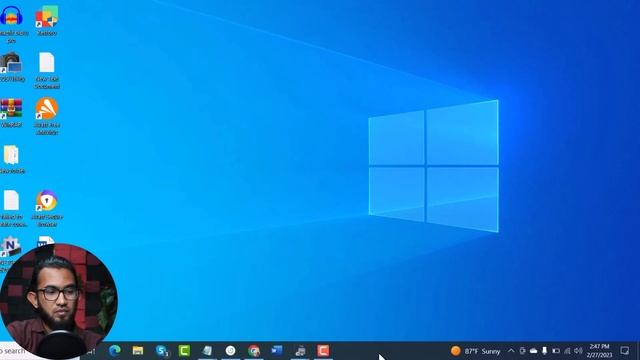
Task: Open Microsoft Word from the taskbar
Action: pos(277,351)
